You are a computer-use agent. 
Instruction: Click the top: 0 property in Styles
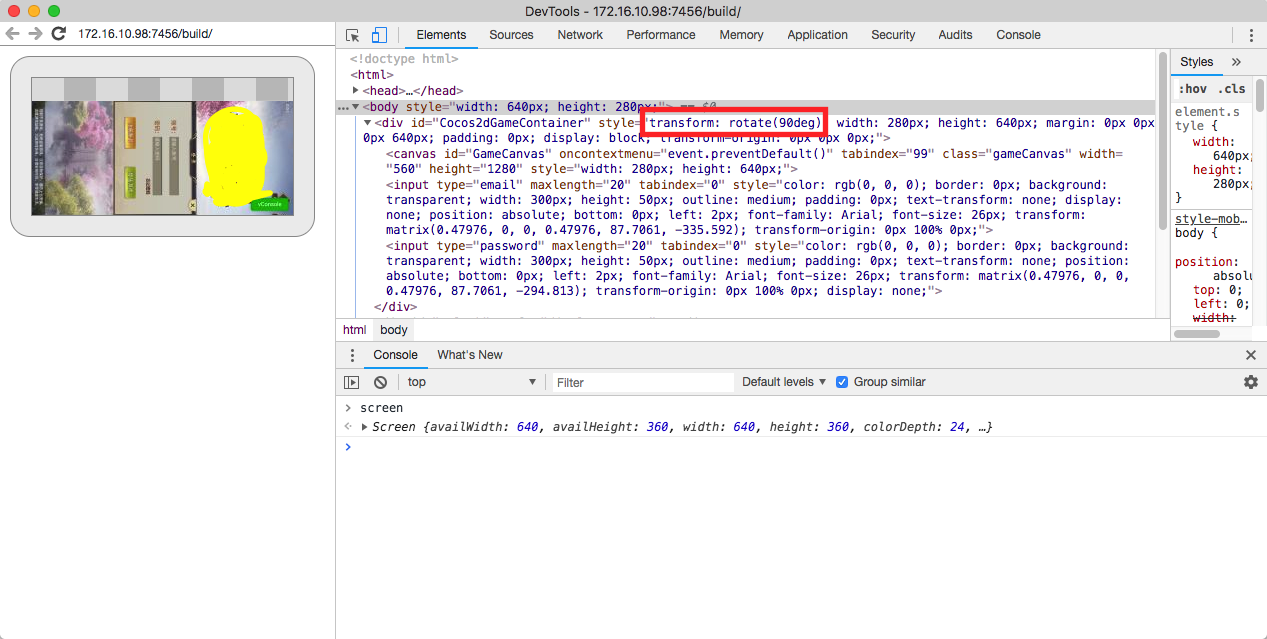pos(1217,290)
